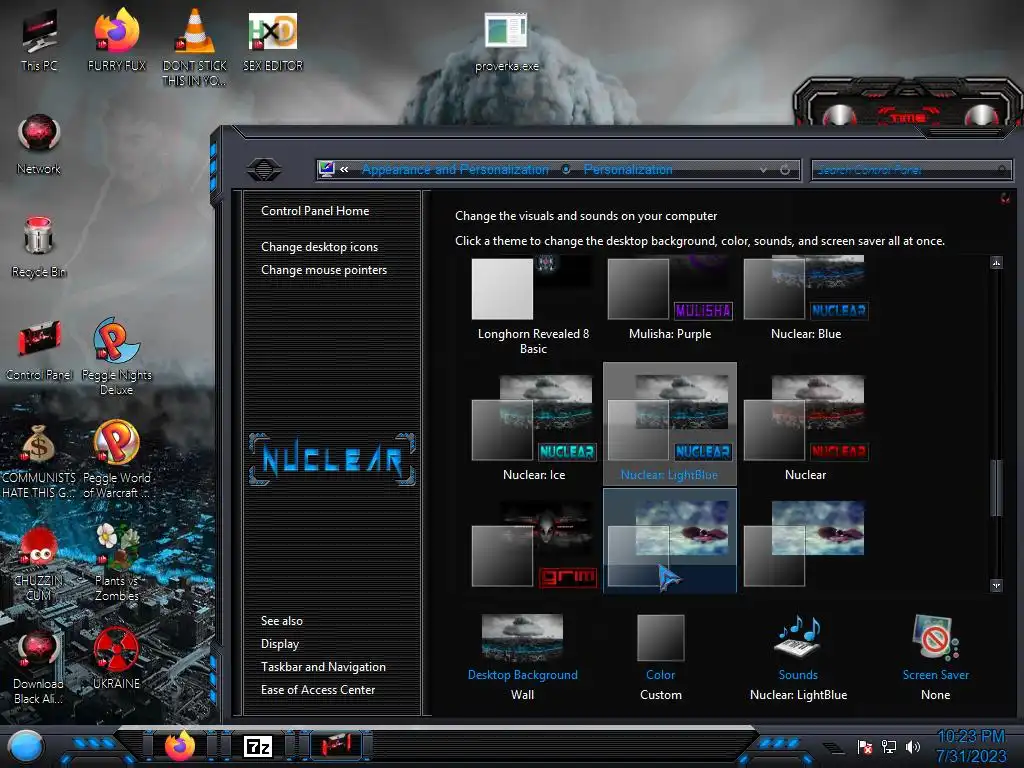Screen dimensions: 1024x768
Task: Click the Start orb button
Action: pyautogui.click(x=26, y=747)
